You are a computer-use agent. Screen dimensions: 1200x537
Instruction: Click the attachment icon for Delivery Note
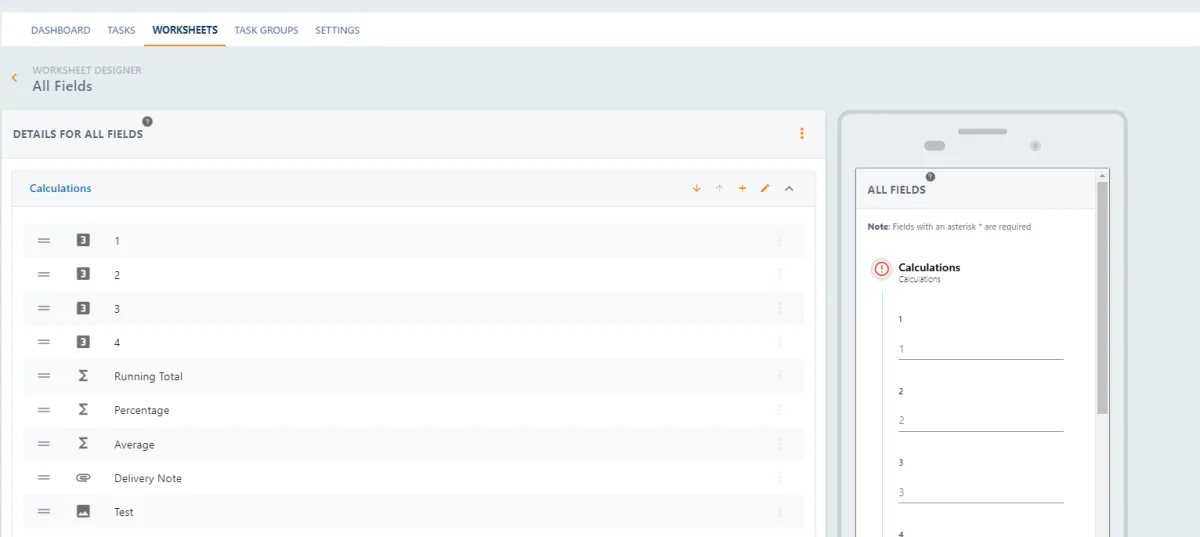(83, 478)
